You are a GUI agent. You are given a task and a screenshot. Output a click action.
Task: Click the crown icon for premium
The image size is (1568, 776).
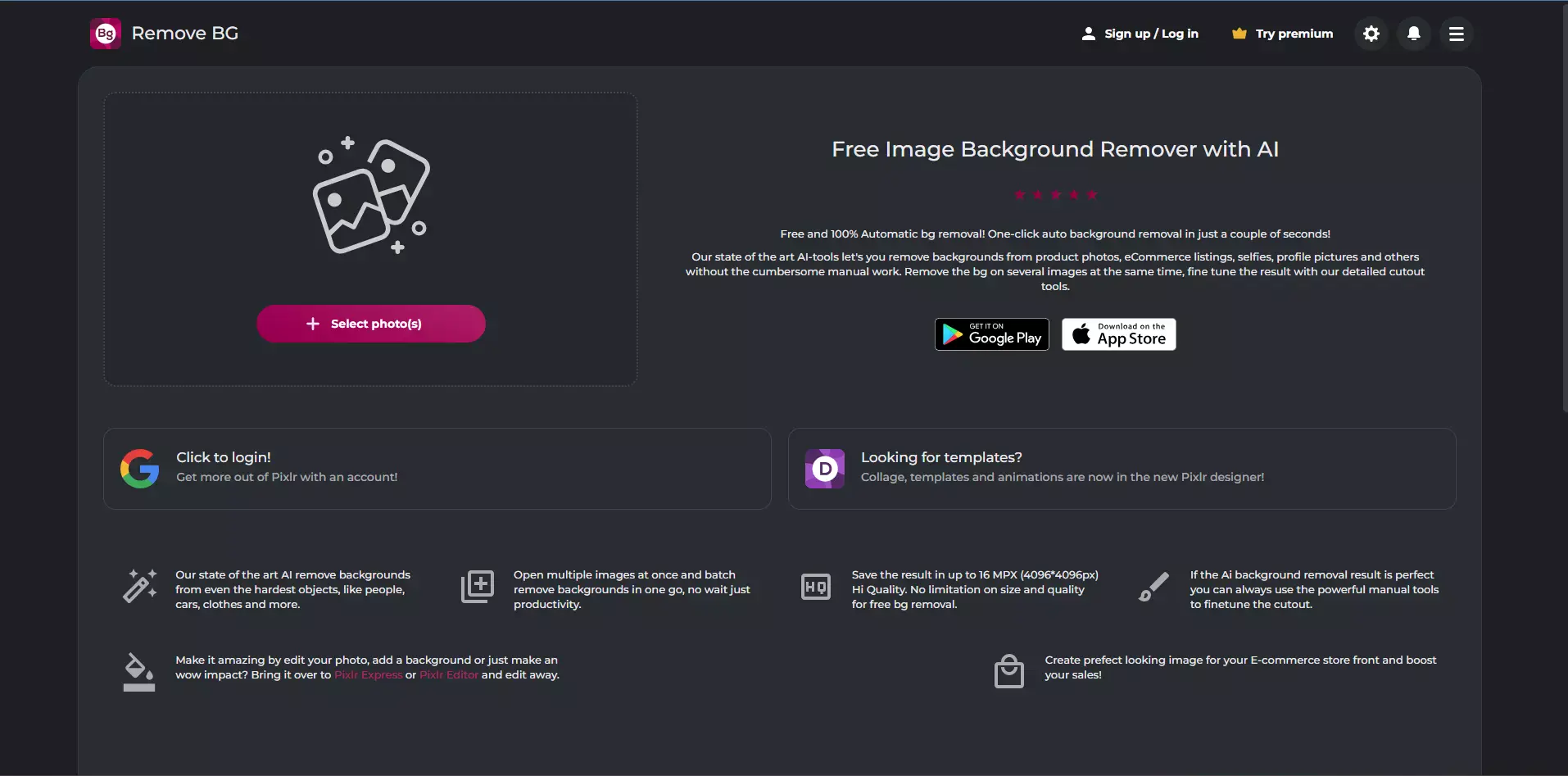click(x=1239, y=34)
